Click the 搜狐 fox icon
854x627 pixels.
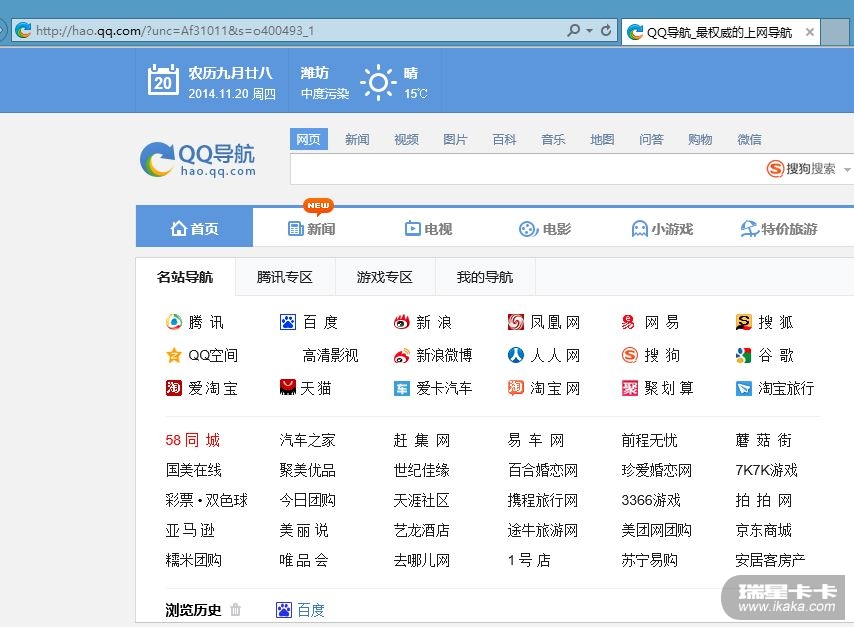pos(743,322)
